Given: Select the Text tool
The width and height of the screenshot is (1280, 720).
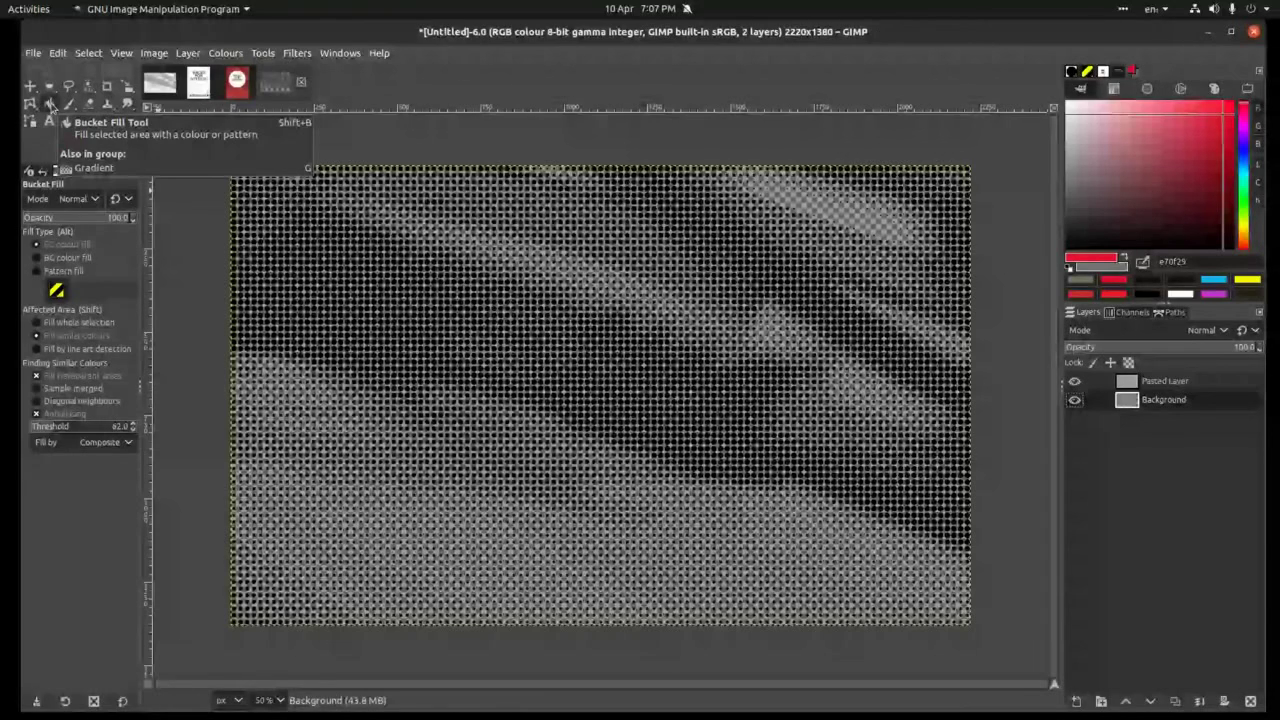Looking at the screenshot, I should [x=49, y=121].
